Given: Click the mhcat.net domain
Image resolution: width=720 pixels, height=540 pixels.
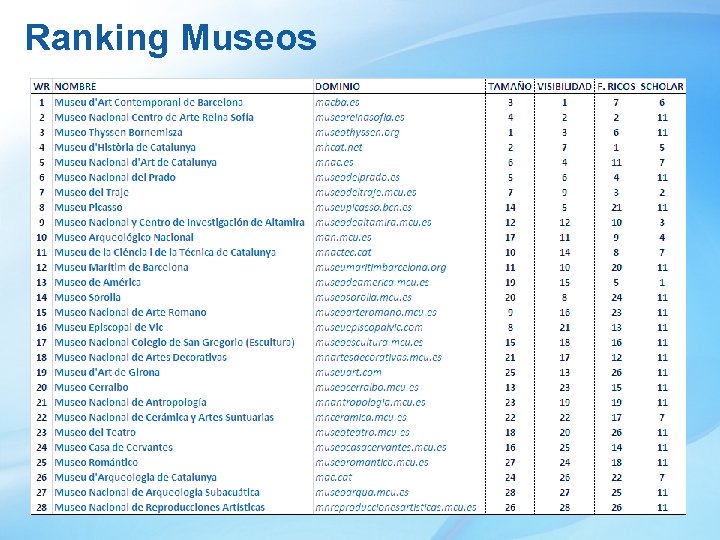Looking at the screenshot, I should tap(338, 147).
